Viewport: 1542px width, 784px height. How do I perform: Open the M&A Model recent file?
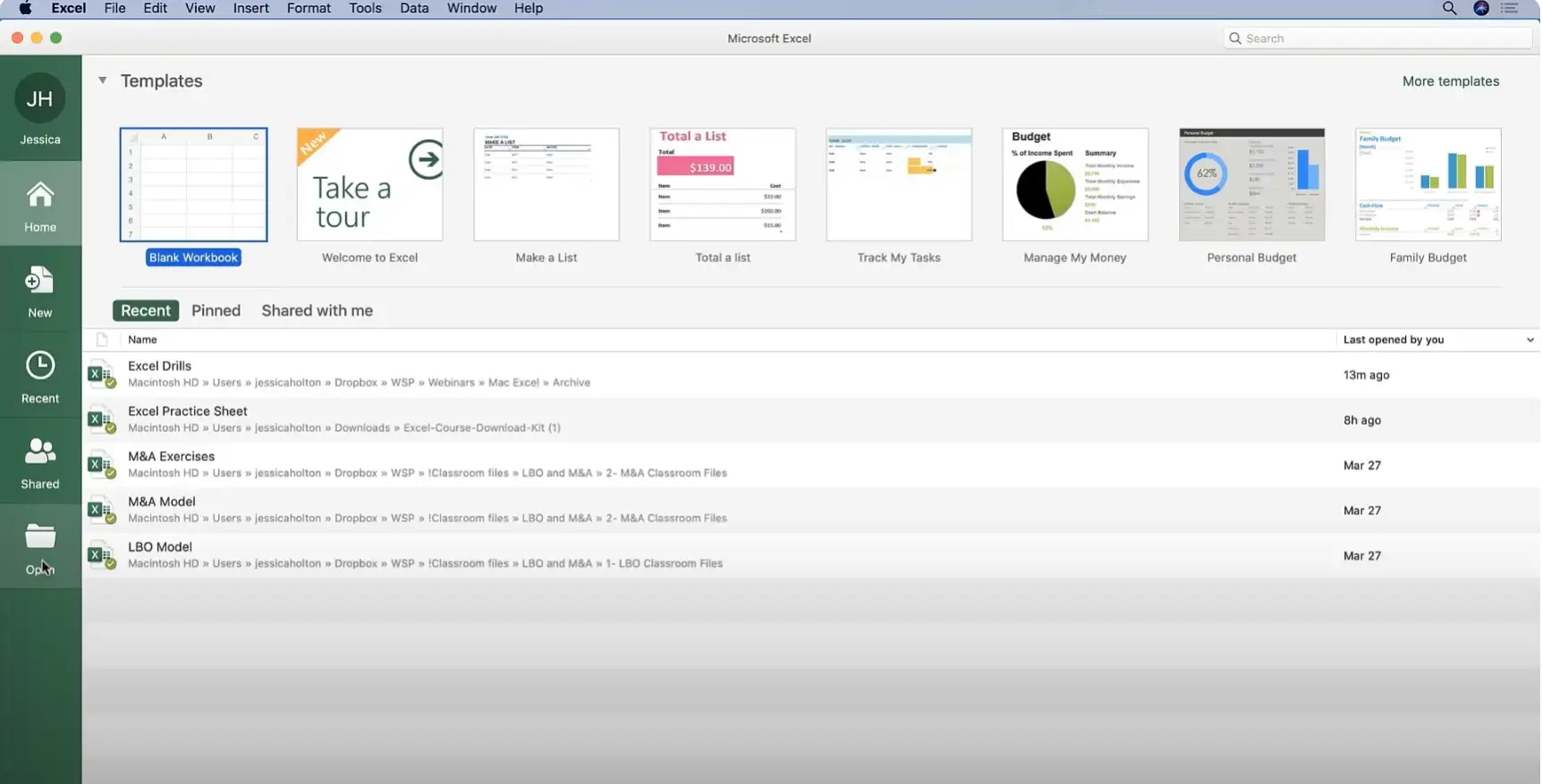(162, 502)
